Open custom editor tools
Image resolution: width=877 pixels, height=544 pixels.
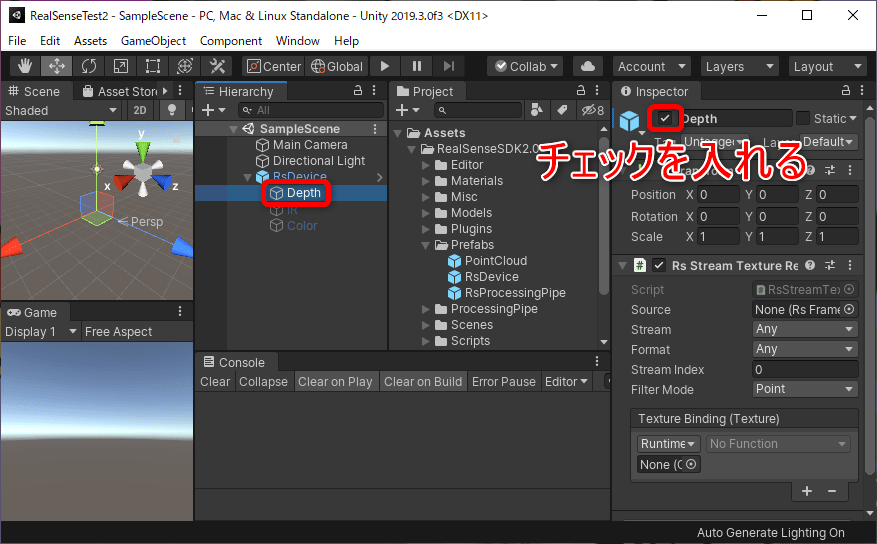tap(217, 67)
